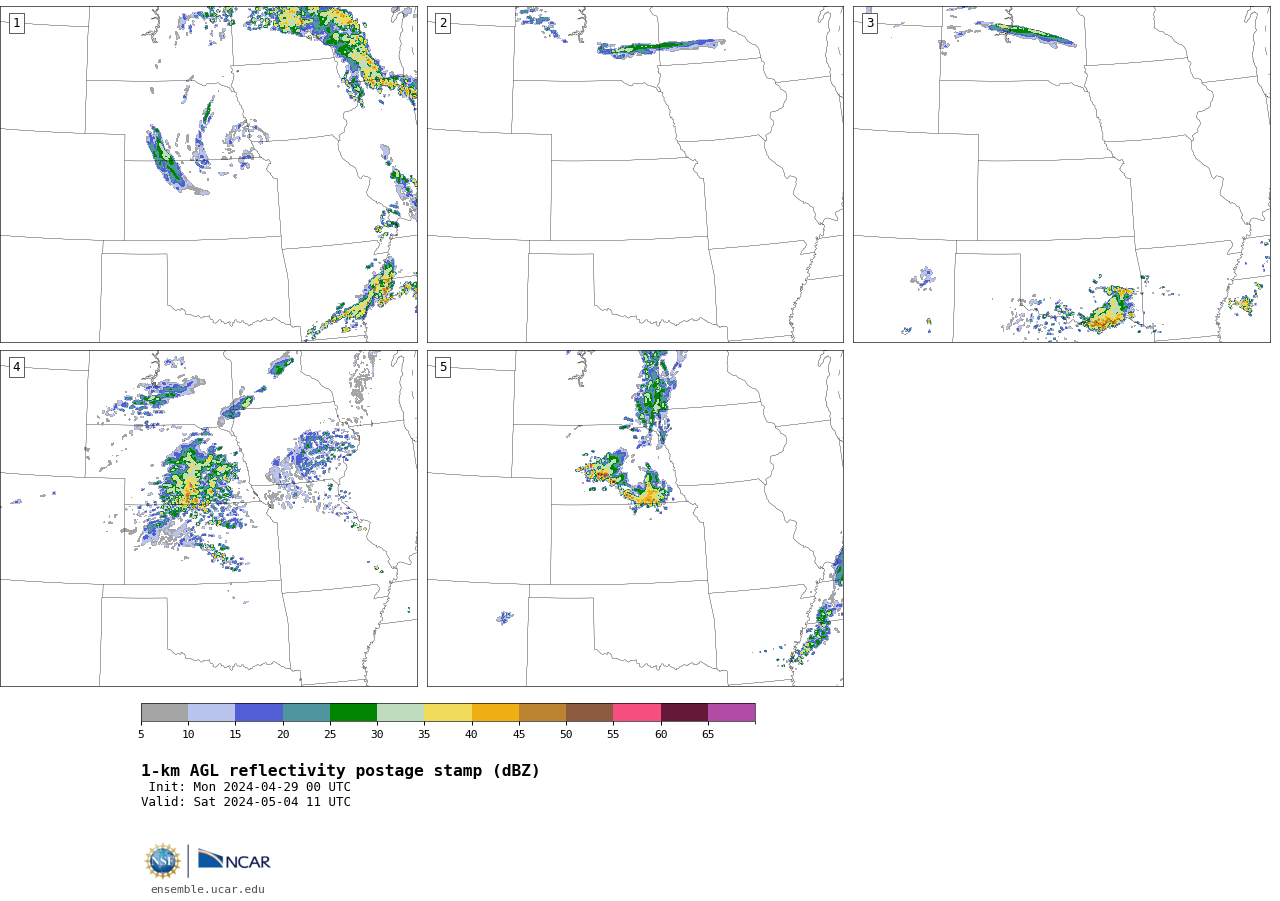Click the dark green 25-30 dBZ swatch
The height and width of the screenshot is (901, 1280).
(x=353, y=712)
